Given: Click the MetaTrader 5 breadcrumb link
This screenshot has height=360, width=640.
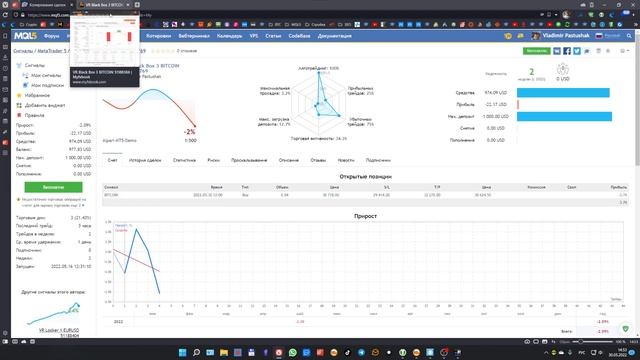Looking at the screenshot, I should click(x=53, y=51).
